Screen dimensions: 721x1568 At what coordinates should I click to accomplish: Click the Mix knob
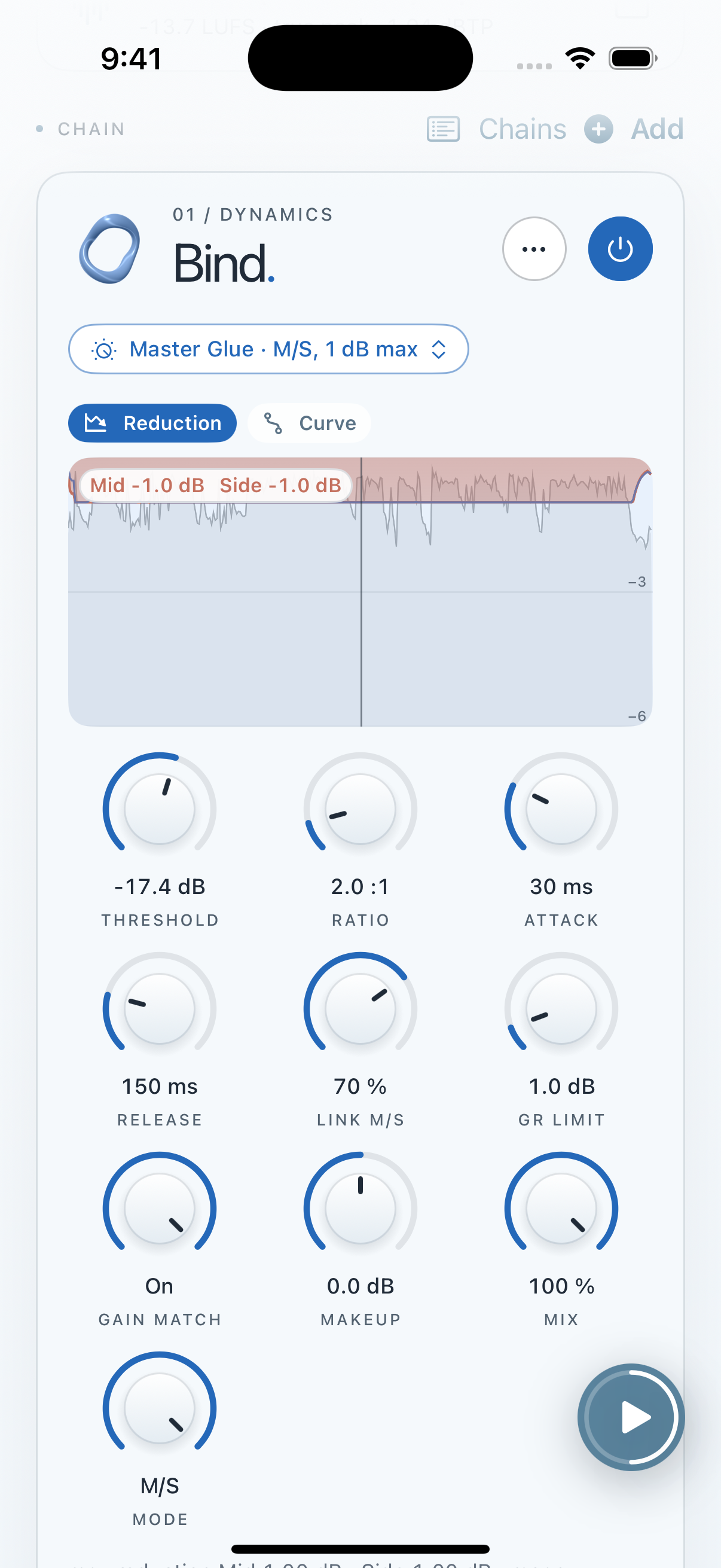561,1208
